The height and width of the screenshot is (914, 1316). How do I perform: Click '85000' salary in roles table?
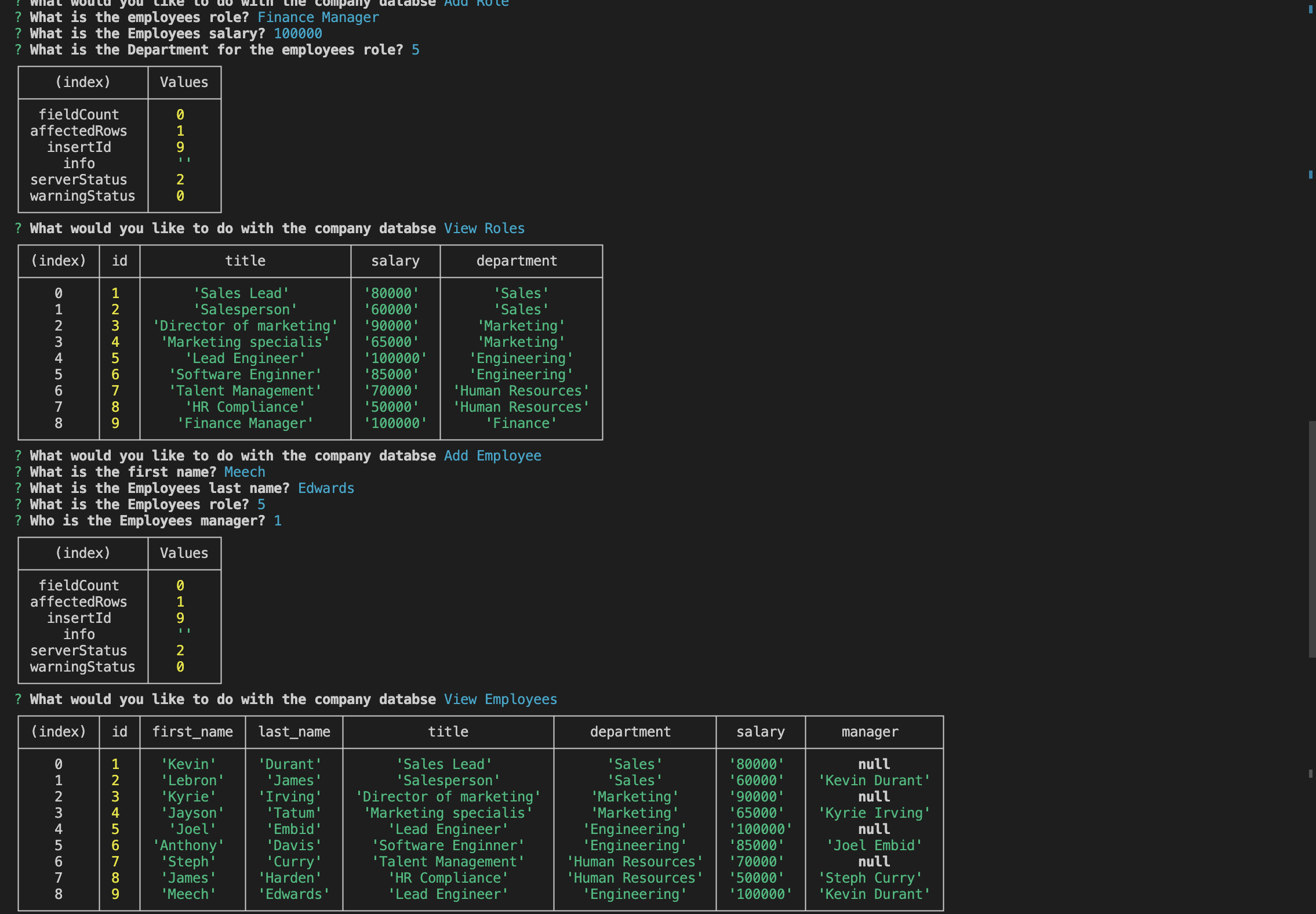coord(391,375)
